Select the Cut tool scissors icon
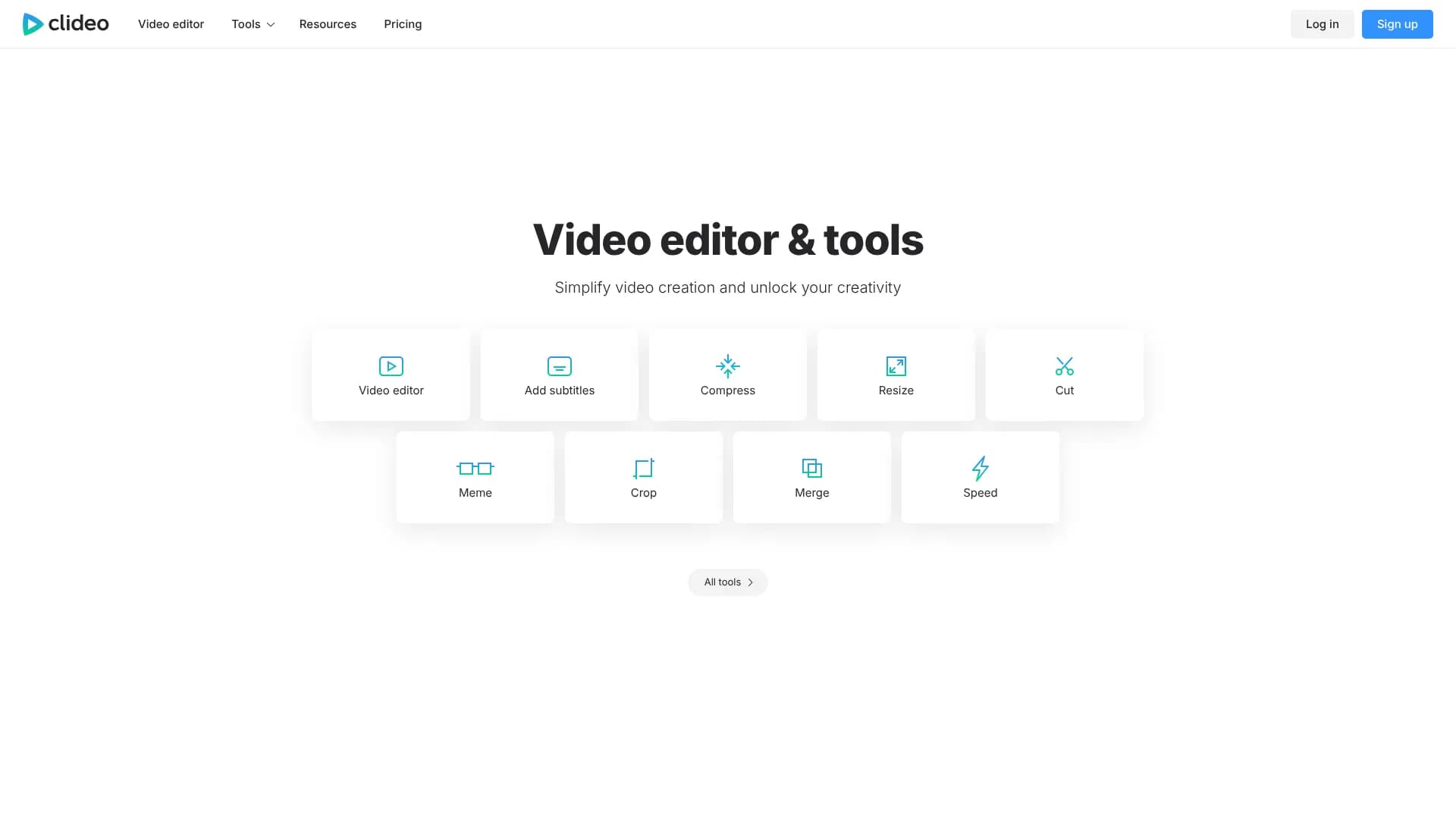 (1064, 366)
